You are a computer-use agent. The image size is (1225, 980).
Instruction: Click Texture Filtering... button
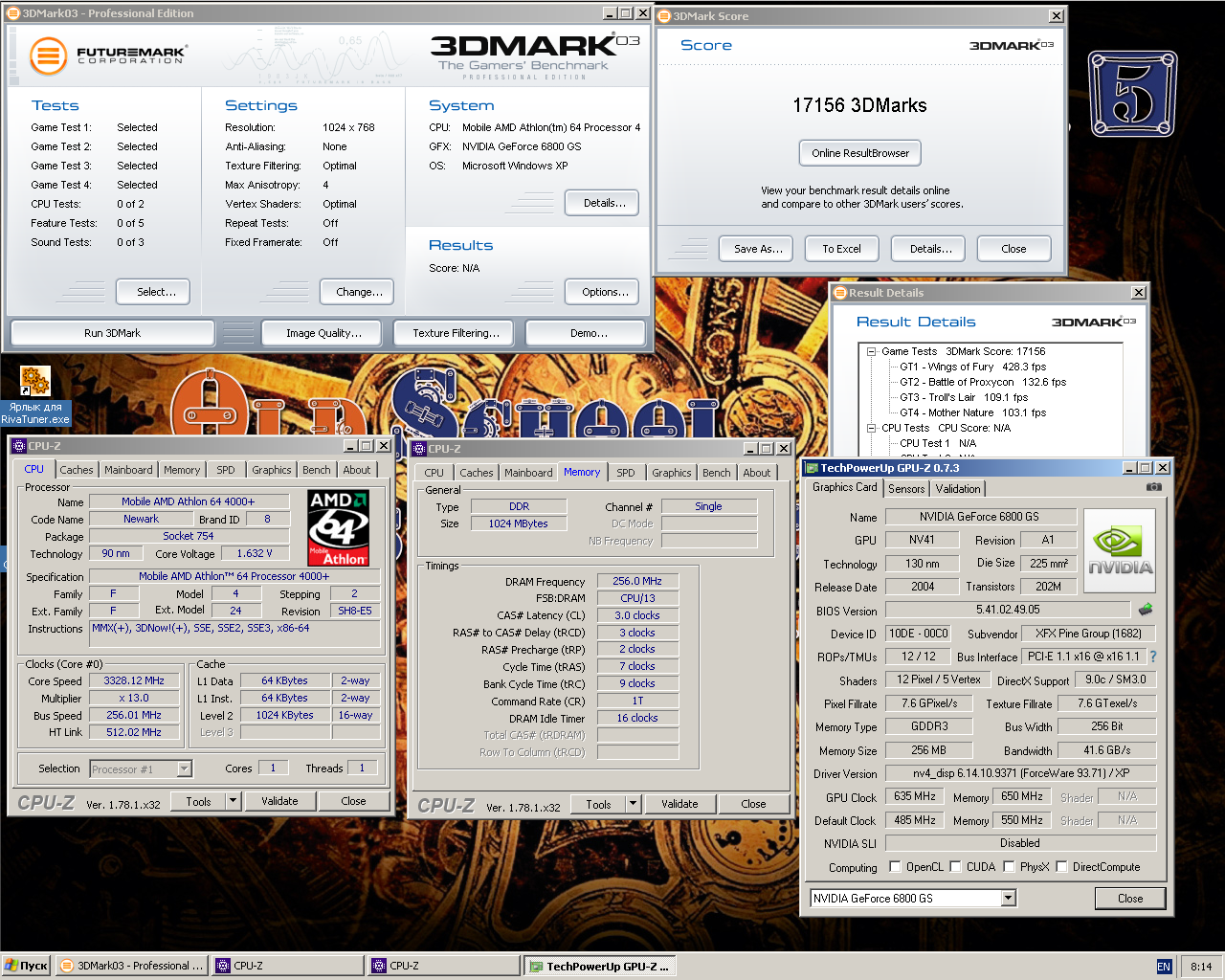[x=456, y=333]
